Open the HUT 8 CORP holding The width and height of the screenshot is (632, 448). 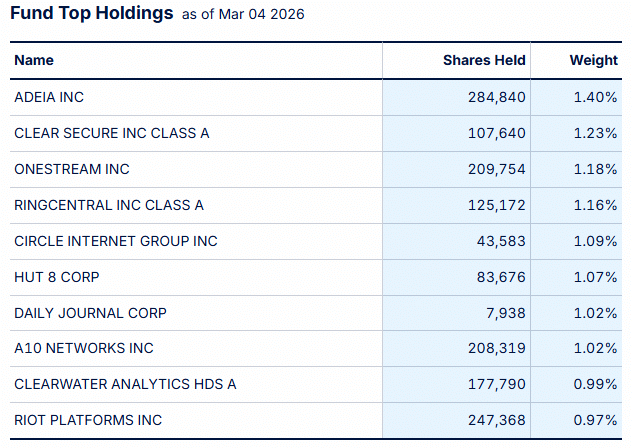(57, 277)
